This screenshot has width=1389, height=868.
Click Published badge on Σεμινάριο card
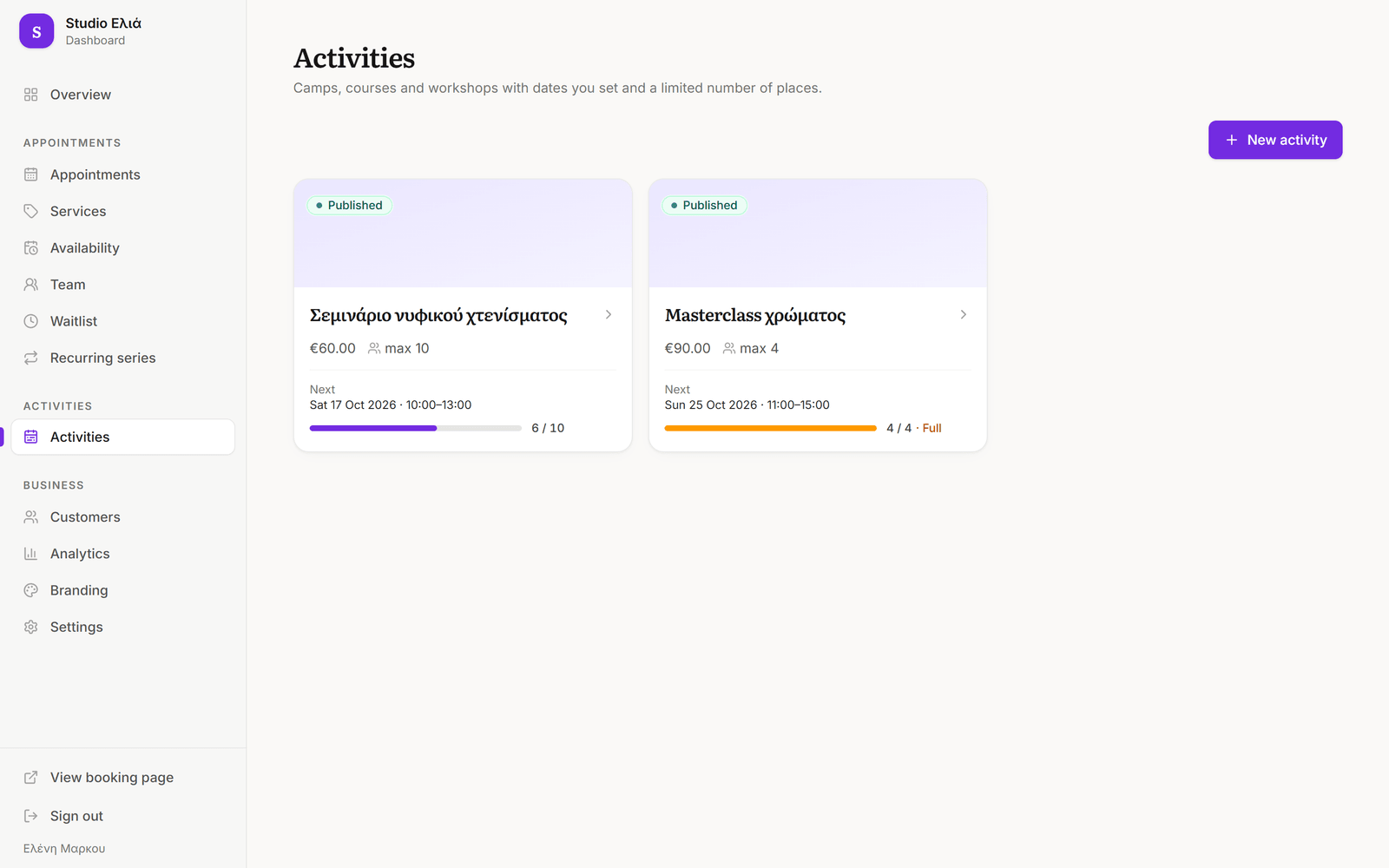click(350, 206)
